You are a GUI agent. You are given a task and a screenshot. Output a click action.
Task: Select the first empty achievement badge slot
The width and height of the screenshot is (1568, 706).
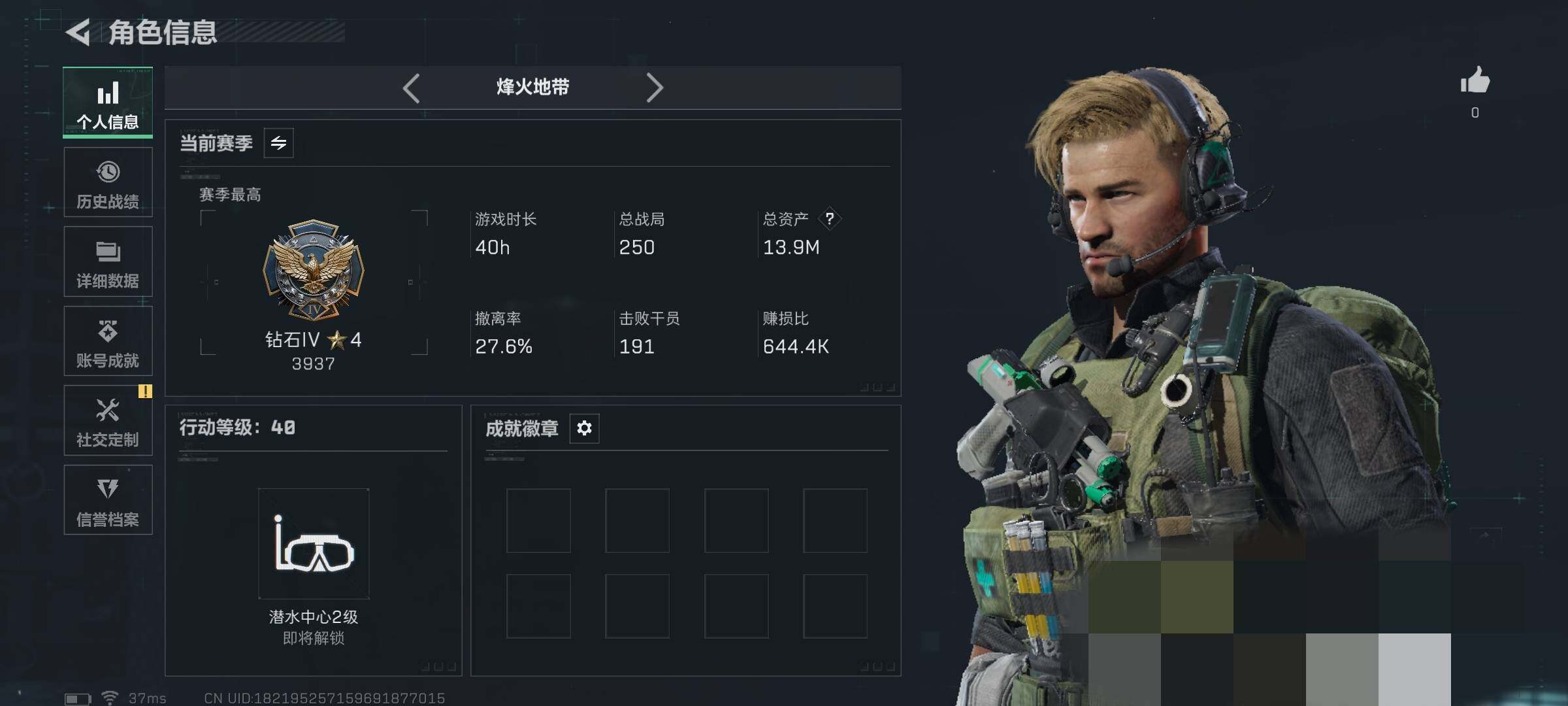point(538,520)
